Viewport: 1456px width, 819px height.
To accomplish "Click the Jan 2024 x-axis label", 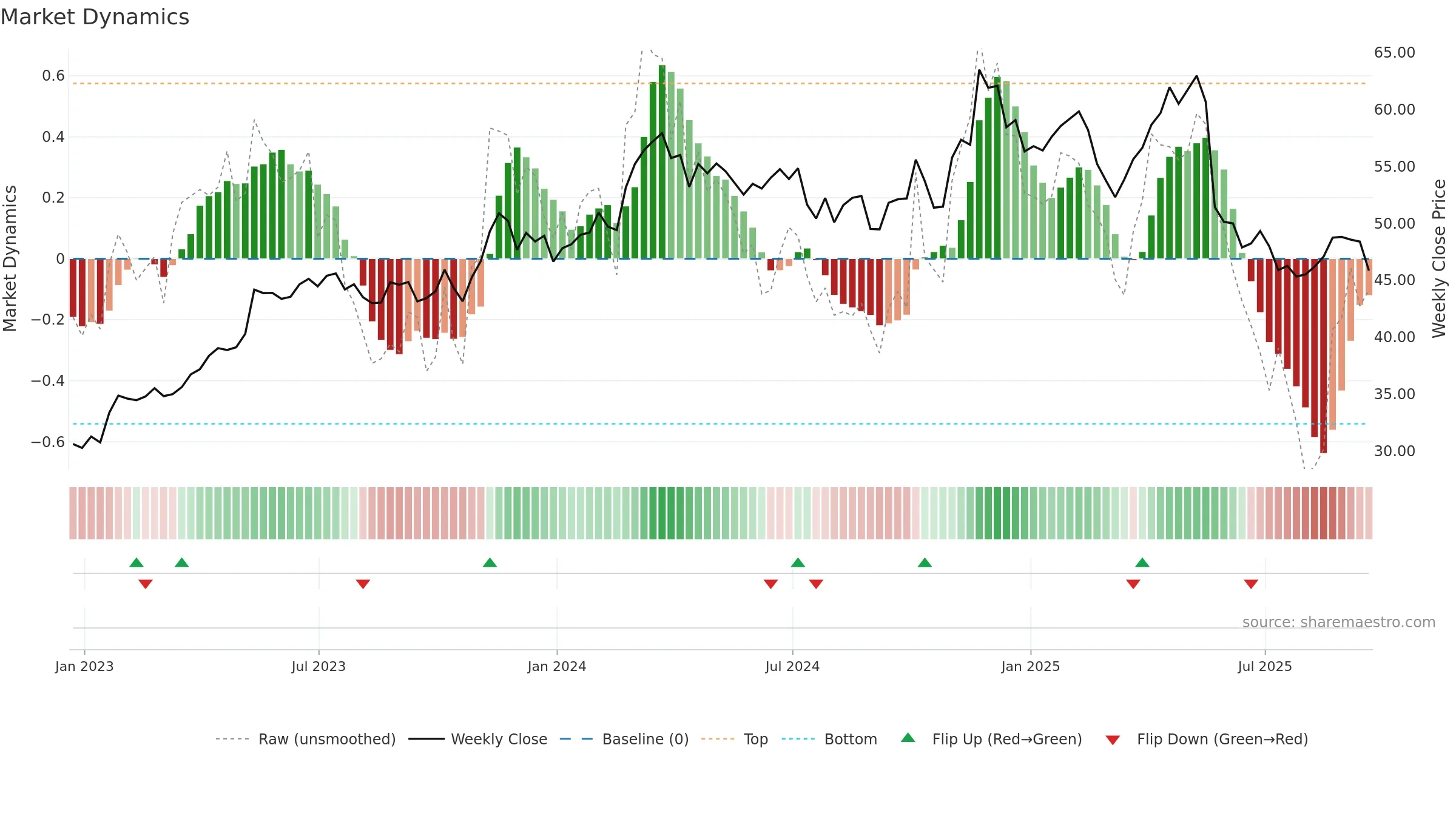I will tap(557, 667).
